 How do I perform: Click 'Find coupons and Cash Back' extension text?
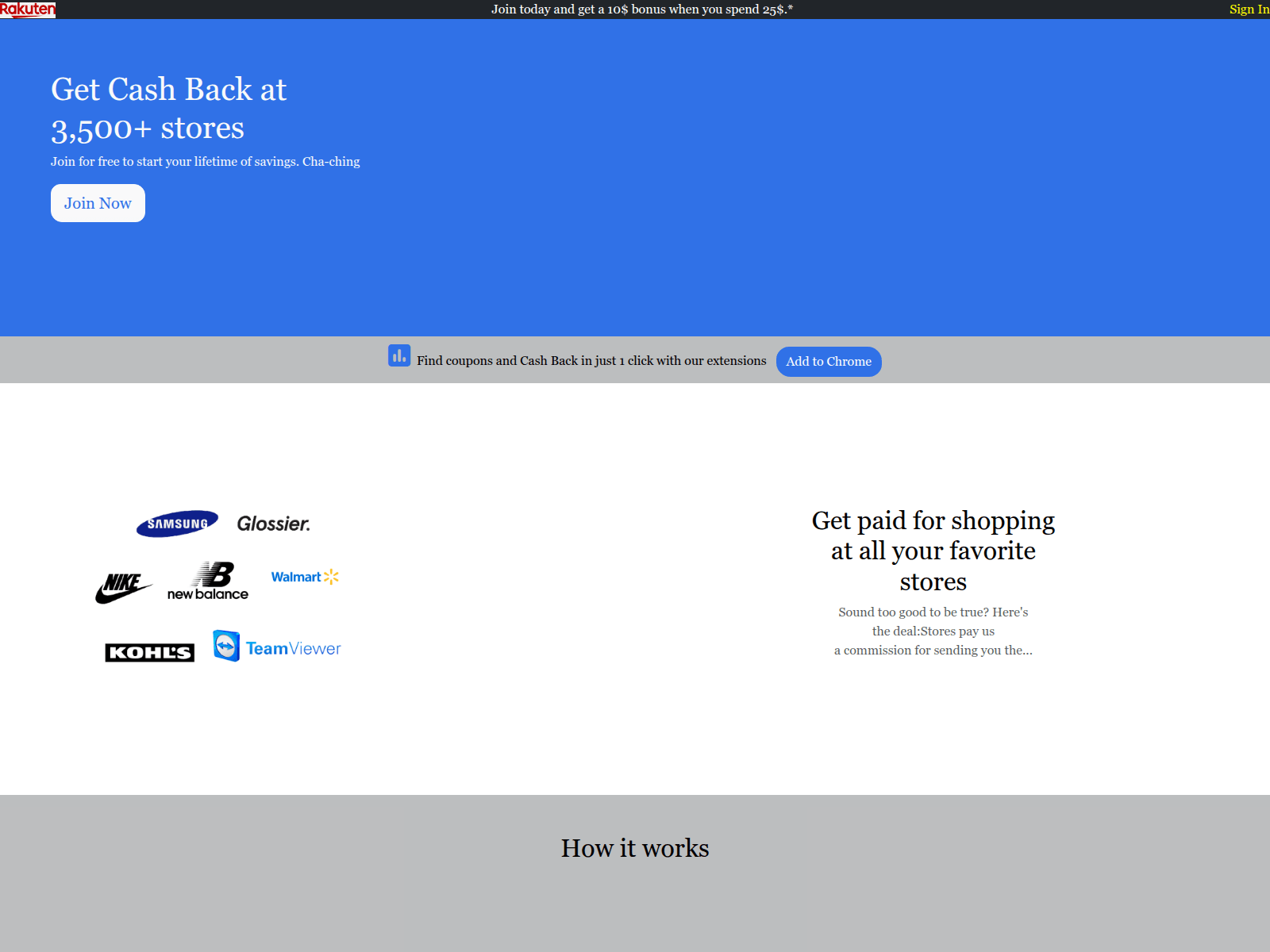click(591, 360)
